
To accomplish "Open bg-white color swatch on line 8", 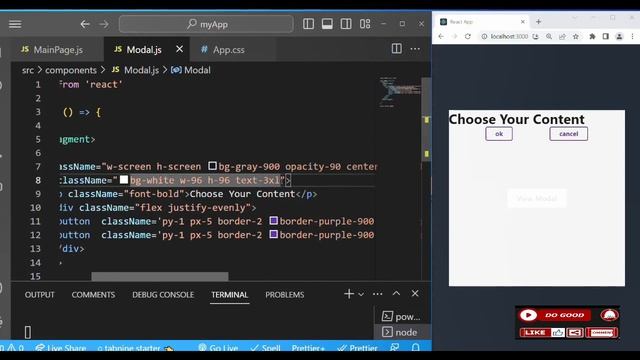I will click(x=124, y=180).
